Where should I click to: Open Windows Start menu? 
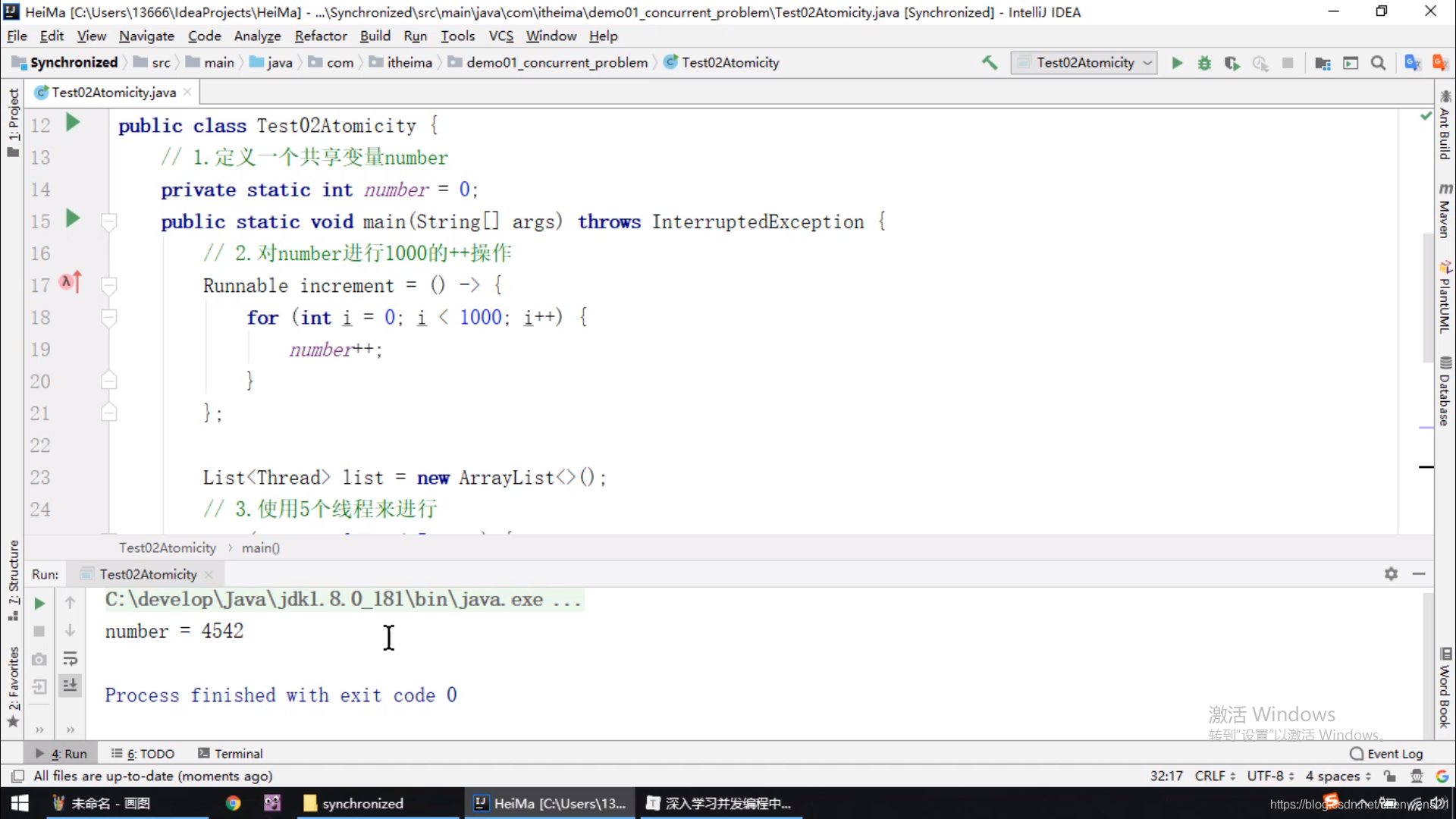pyautogui.click(x=20, y=803)
